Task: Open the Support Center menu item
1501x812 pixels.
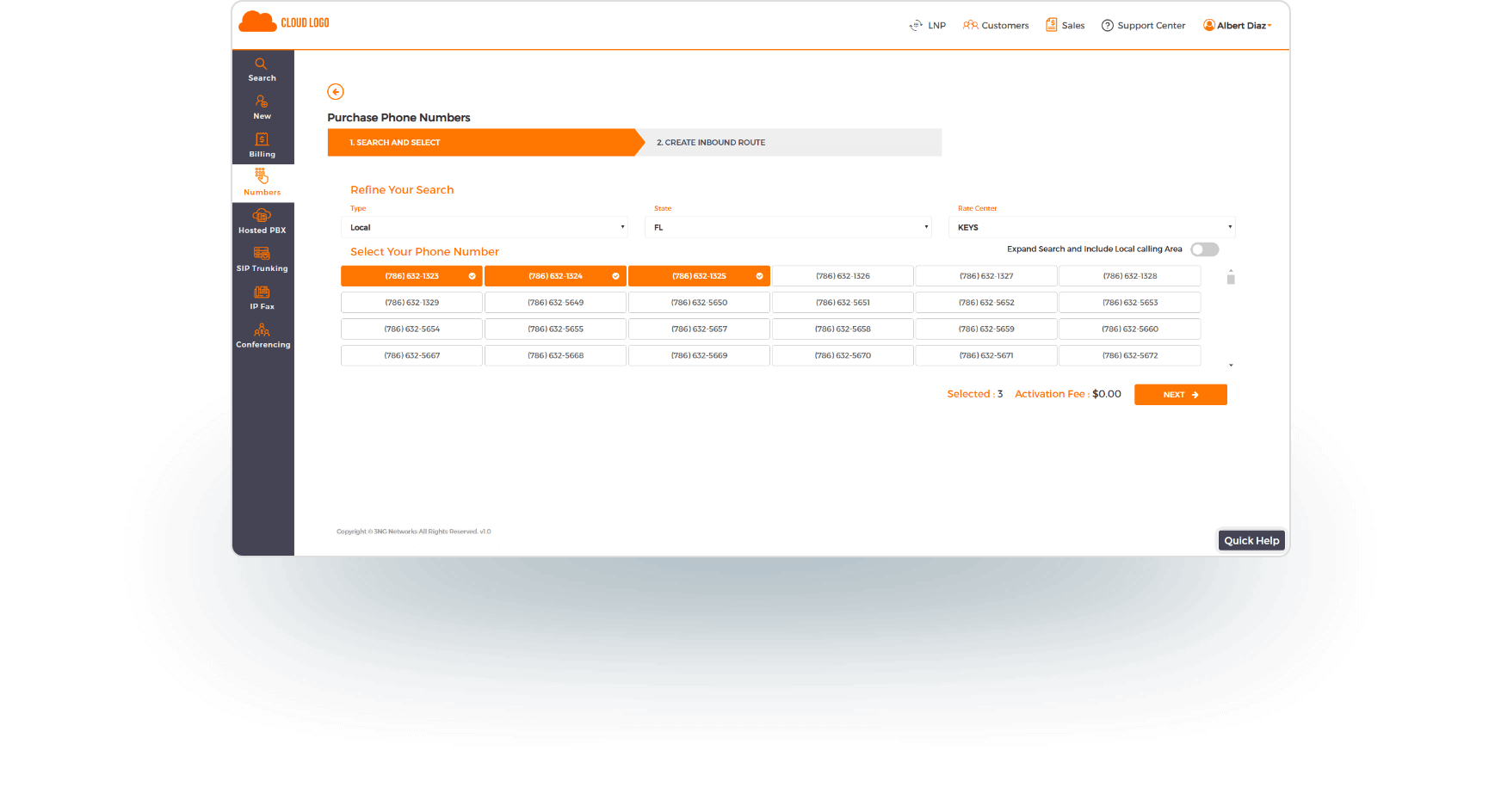Action: 1143,26
